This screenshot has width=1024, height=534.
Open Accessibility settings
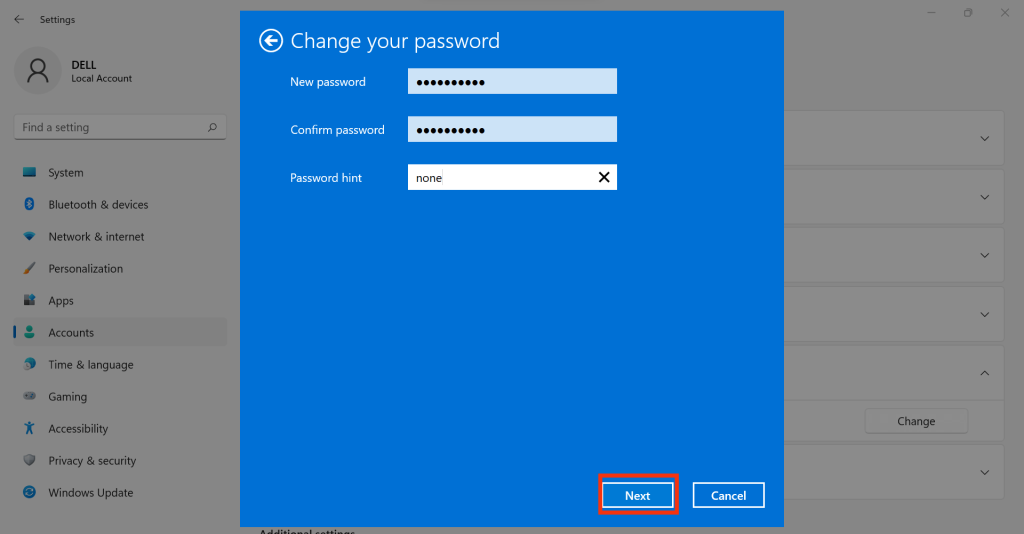[120, 428]
